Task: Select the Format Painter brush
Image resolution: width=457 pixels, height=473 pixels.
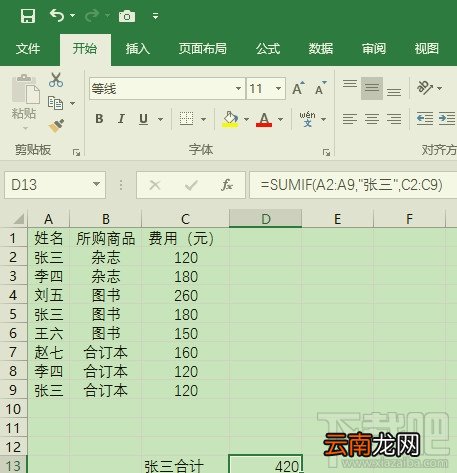Action: pos(56,126)
